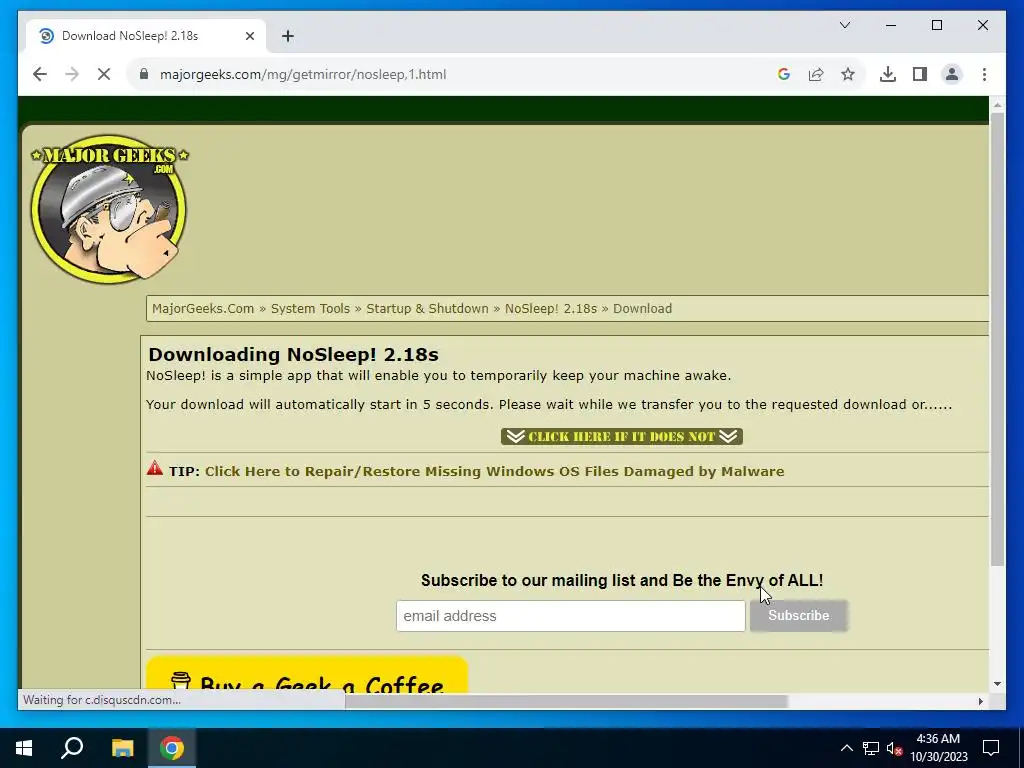Click Chrome icon in the taskbar

pos(172,748)
